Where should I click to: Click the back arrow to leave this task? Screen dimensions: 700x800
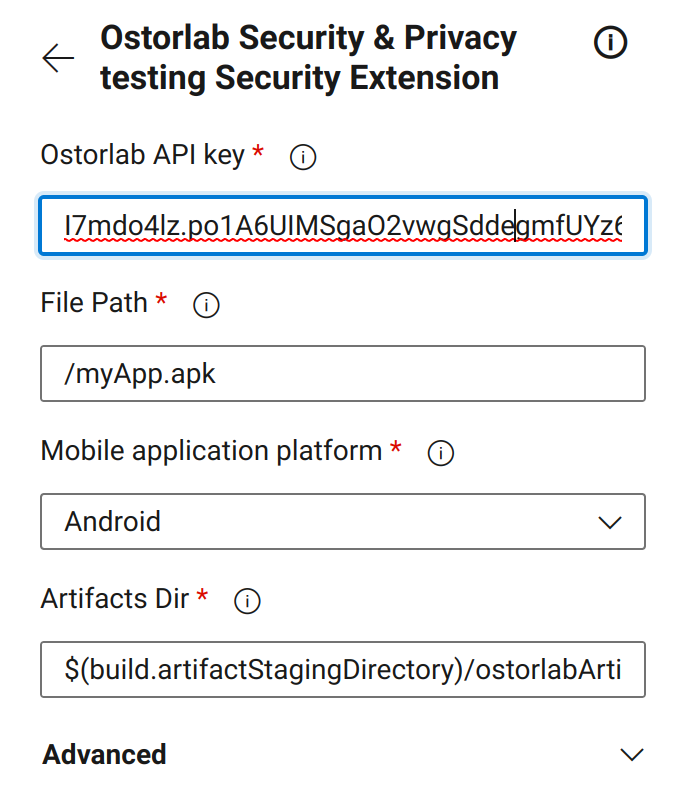(x=58, y=58)
